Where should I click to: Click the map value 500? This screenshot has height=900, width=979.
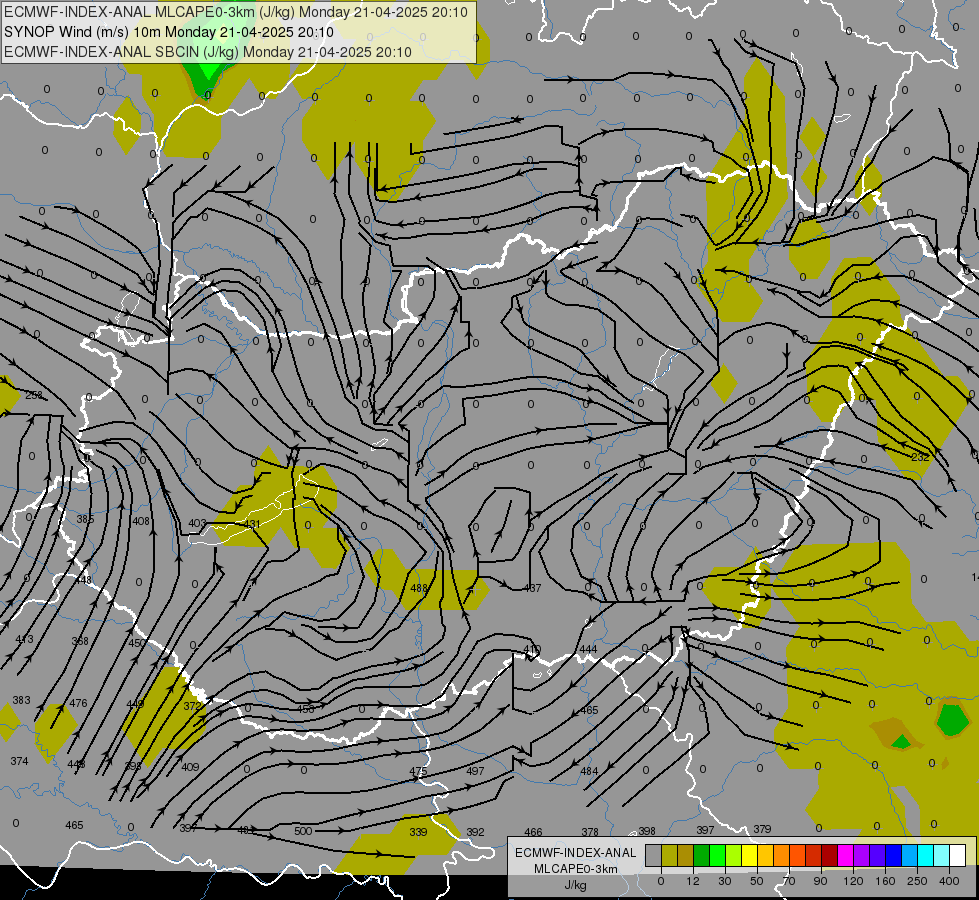303,831
